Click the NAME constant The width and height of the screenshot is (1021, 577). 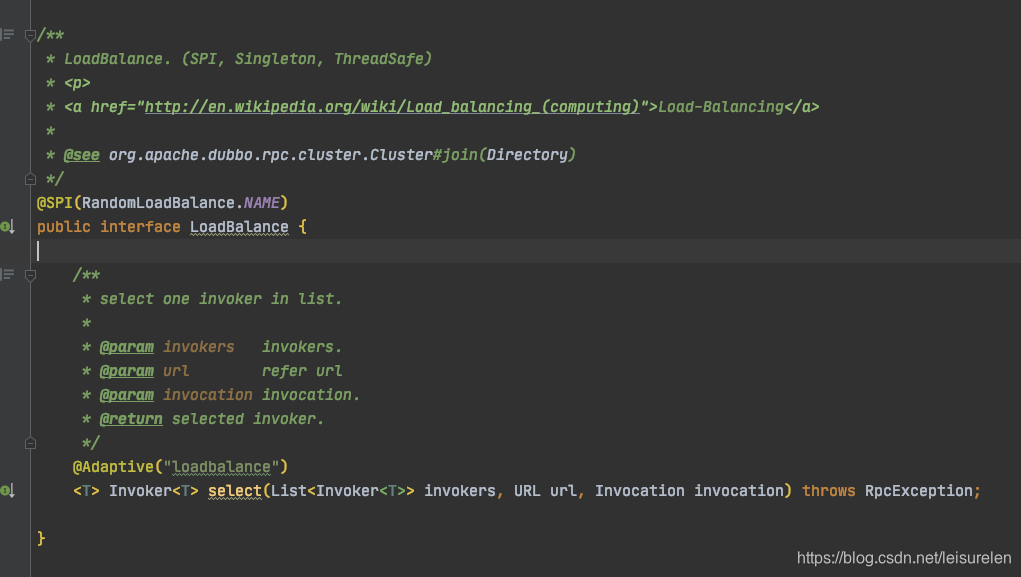(262, 203)
